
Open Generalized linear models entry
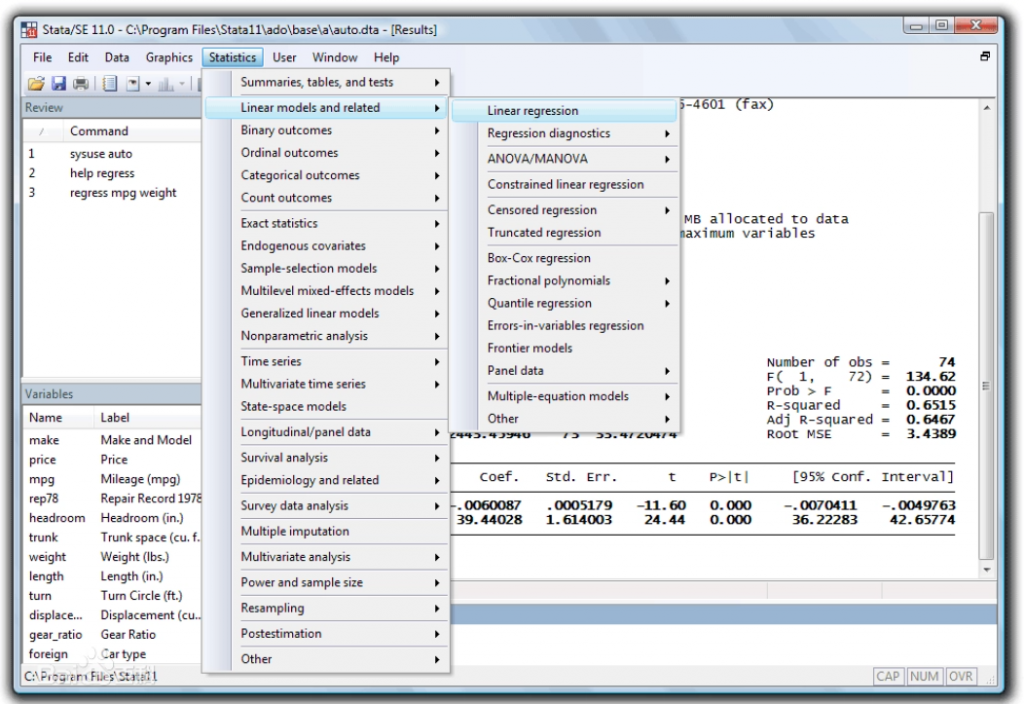click(x=326, y=313)
